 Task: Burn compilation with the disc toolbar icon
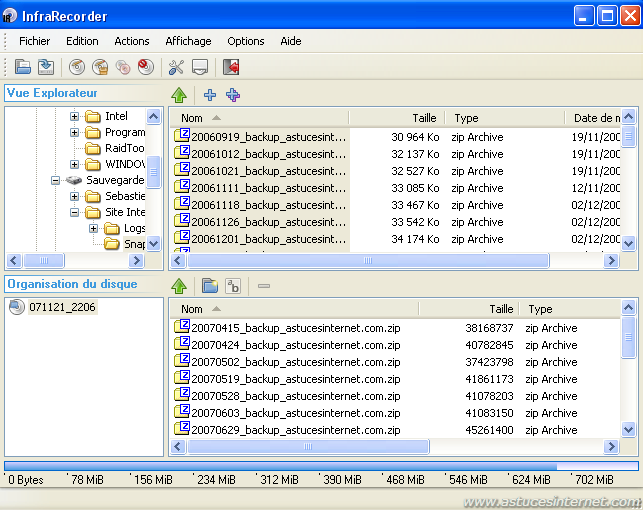point(77,67)
